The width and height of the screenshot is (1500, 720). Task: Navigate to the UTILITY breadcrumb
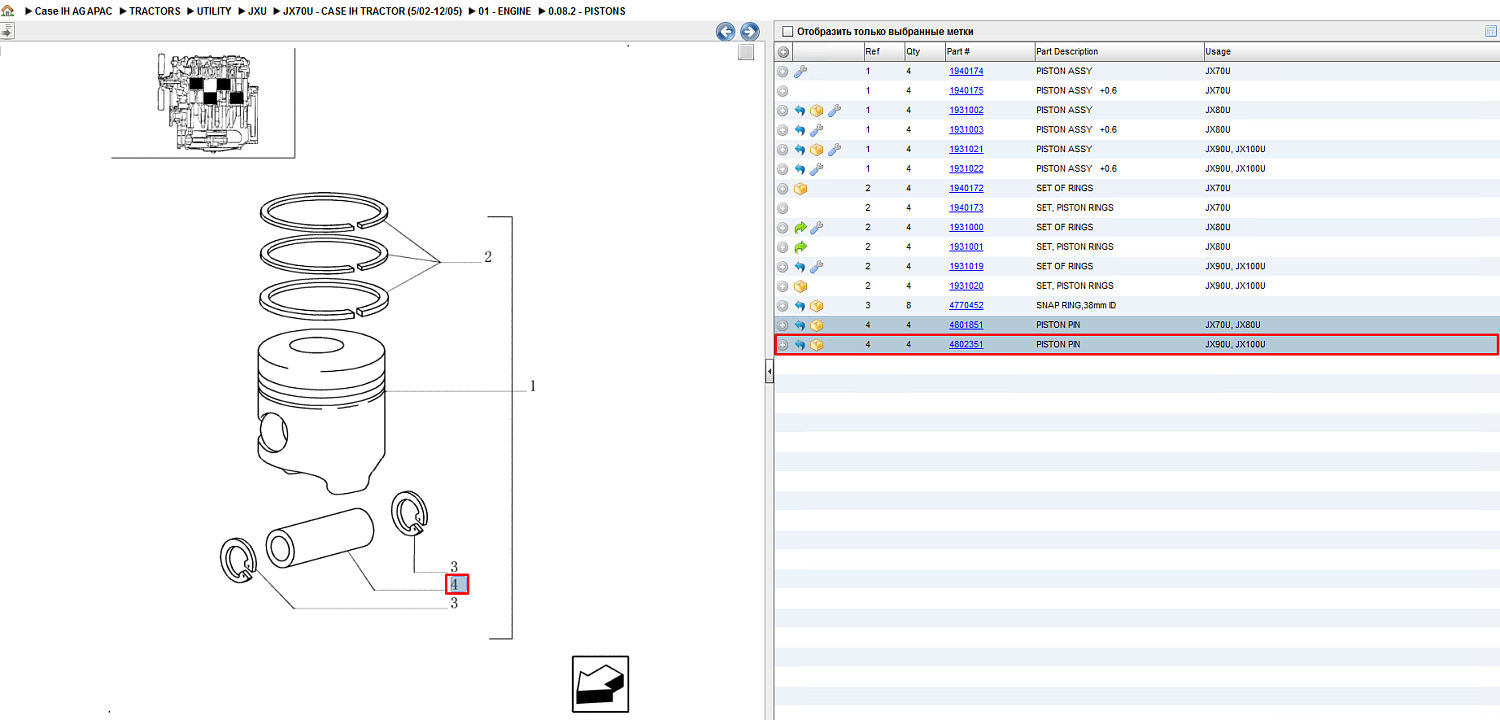pos(214,11)
